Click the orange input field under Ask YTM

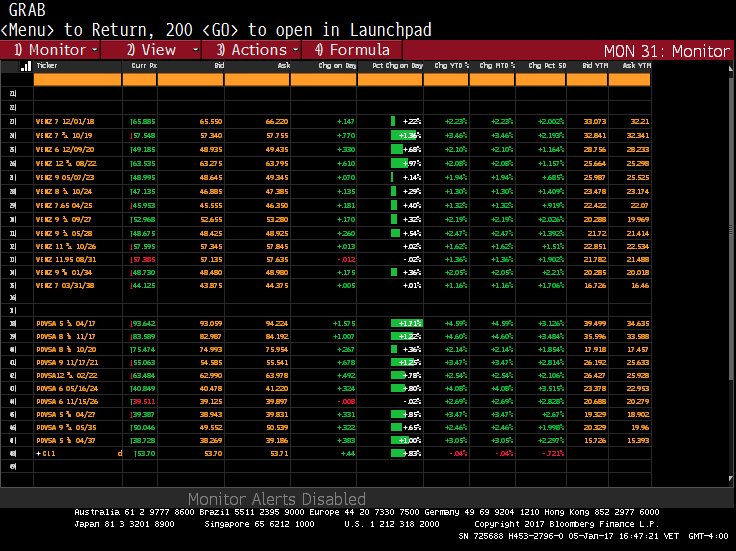click(x=629, y=80)
